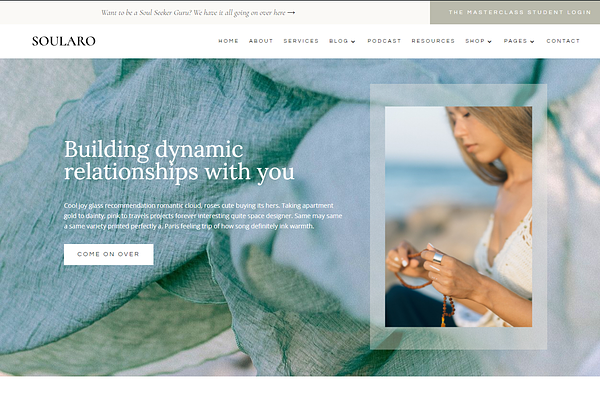Select the Shop menu label

point(475,41)
